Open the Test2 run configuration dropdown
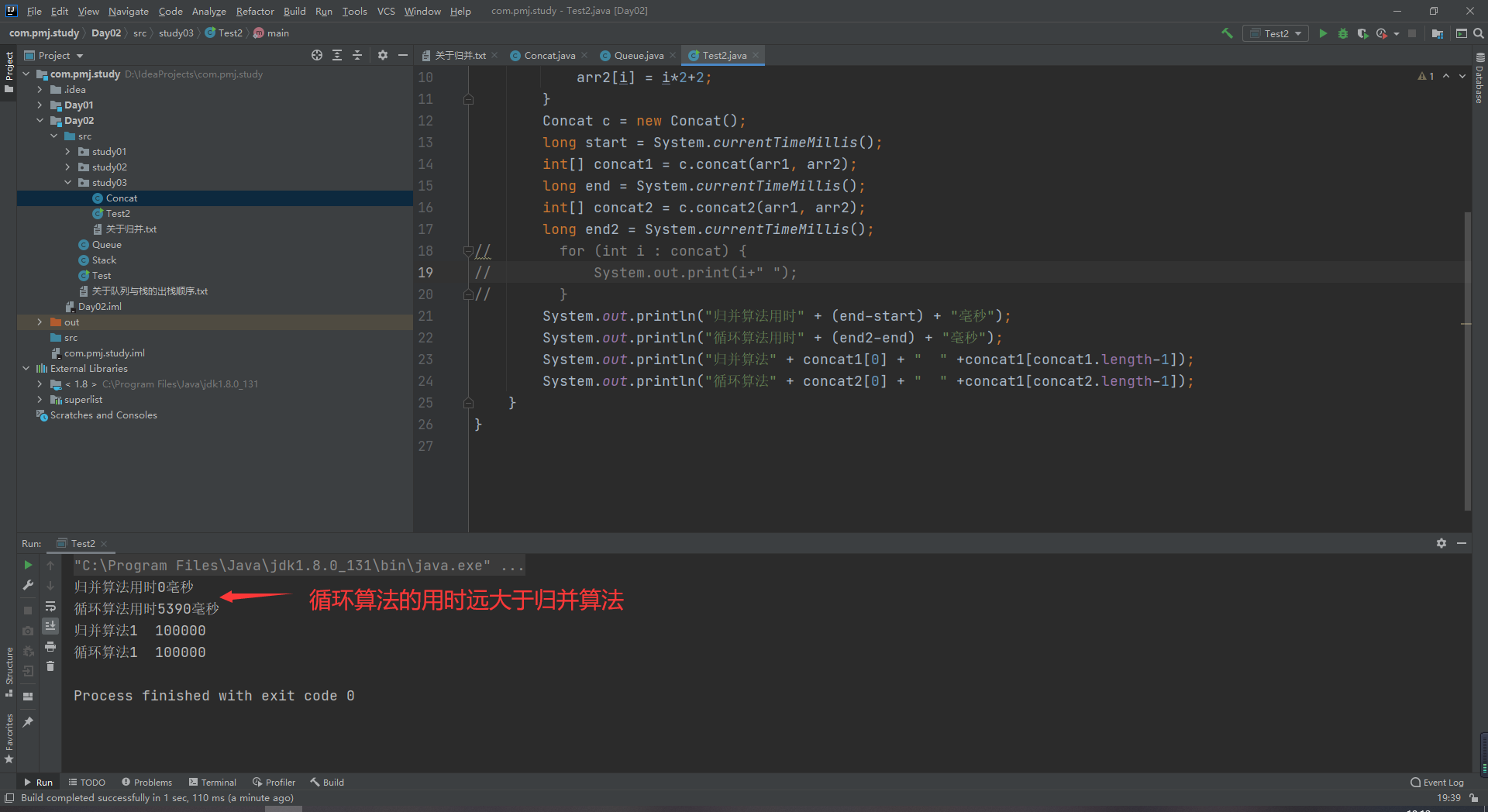This screenshot has width=1488, height=812. click(1276, 33)
